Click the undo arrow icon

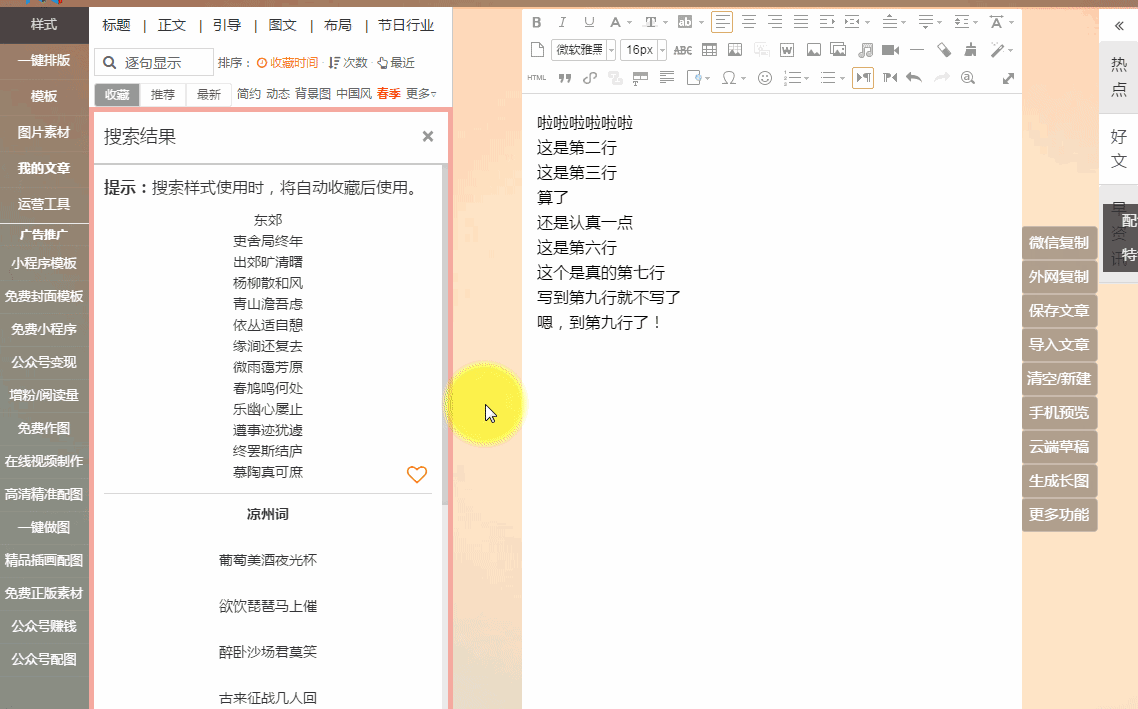(x=913, y=78)
